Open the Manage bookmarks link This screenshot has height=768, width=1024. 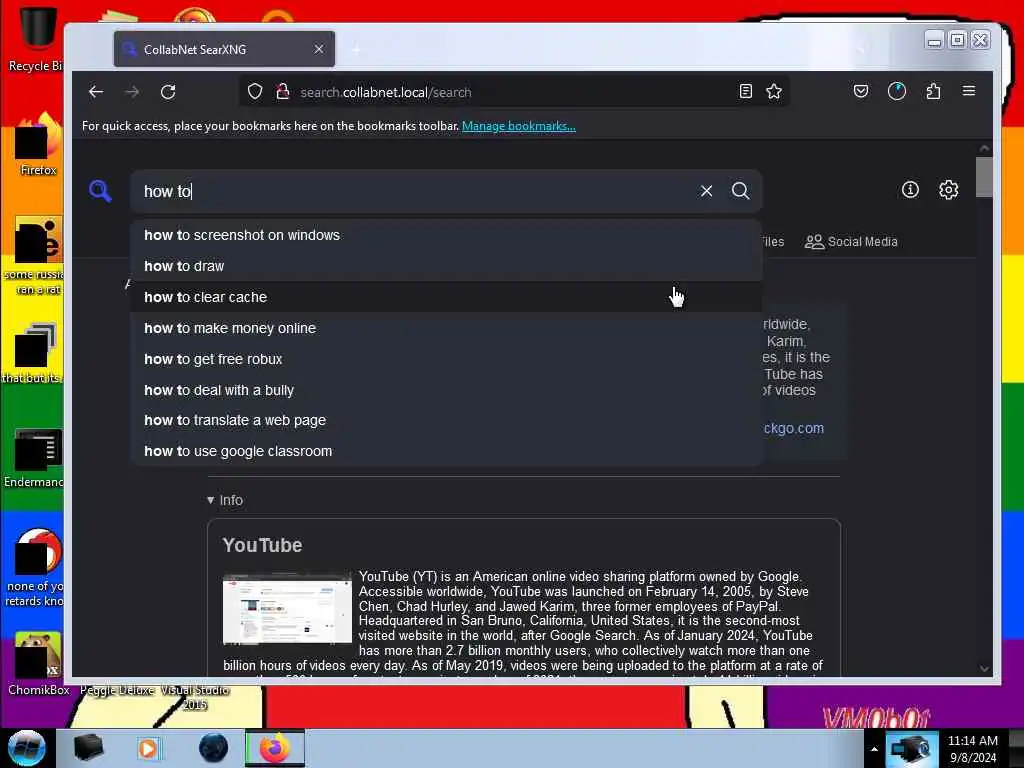coord(519,126)
